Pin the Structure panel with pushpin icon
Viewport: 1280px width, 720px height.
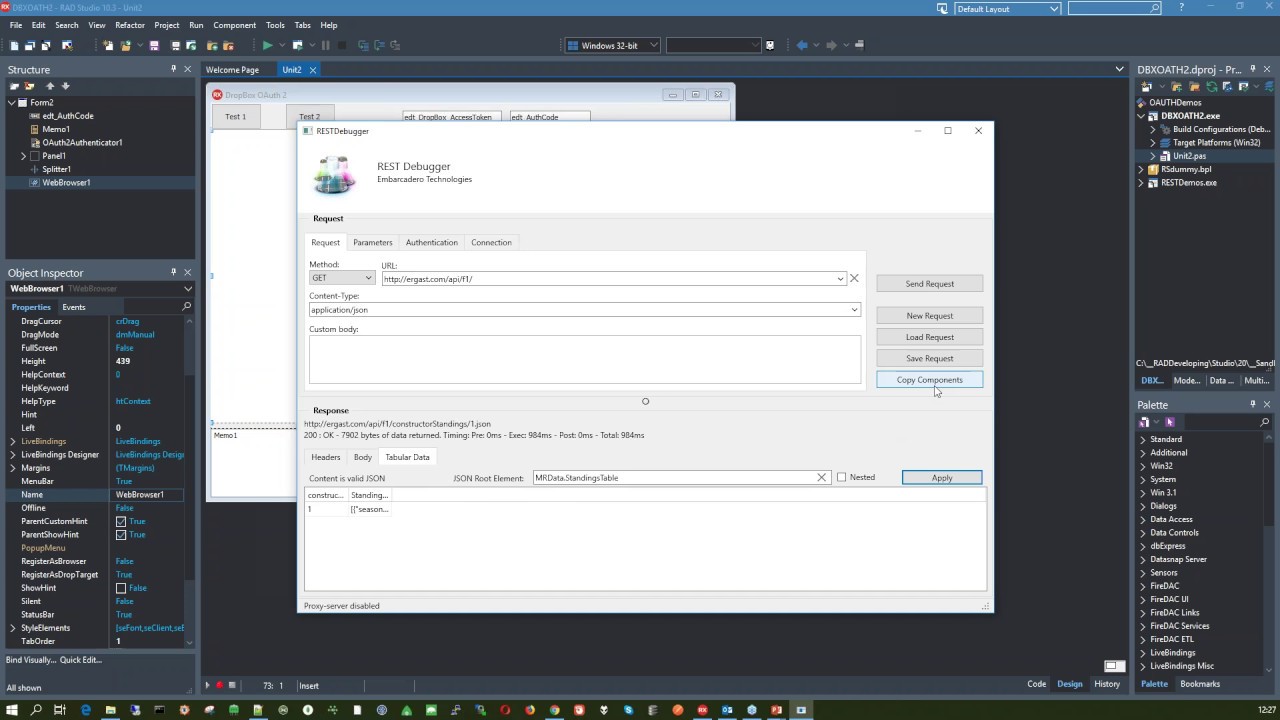pos(173,69)
